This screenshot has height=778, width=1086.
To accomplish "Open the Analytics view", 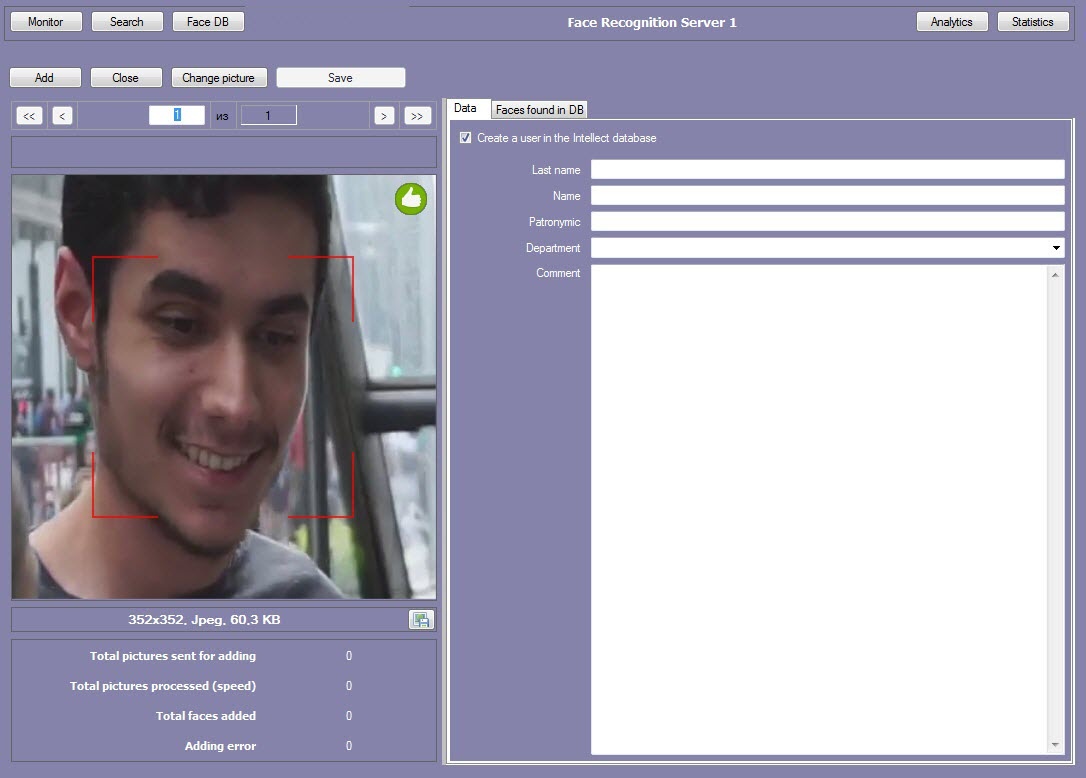I will coord(951,22).
